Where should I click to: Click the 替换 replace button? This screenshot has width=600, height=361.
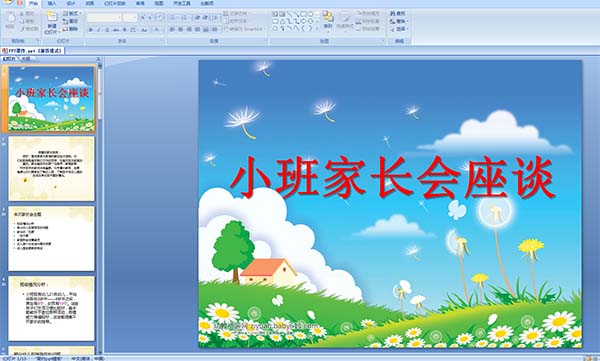pos(399,21)
